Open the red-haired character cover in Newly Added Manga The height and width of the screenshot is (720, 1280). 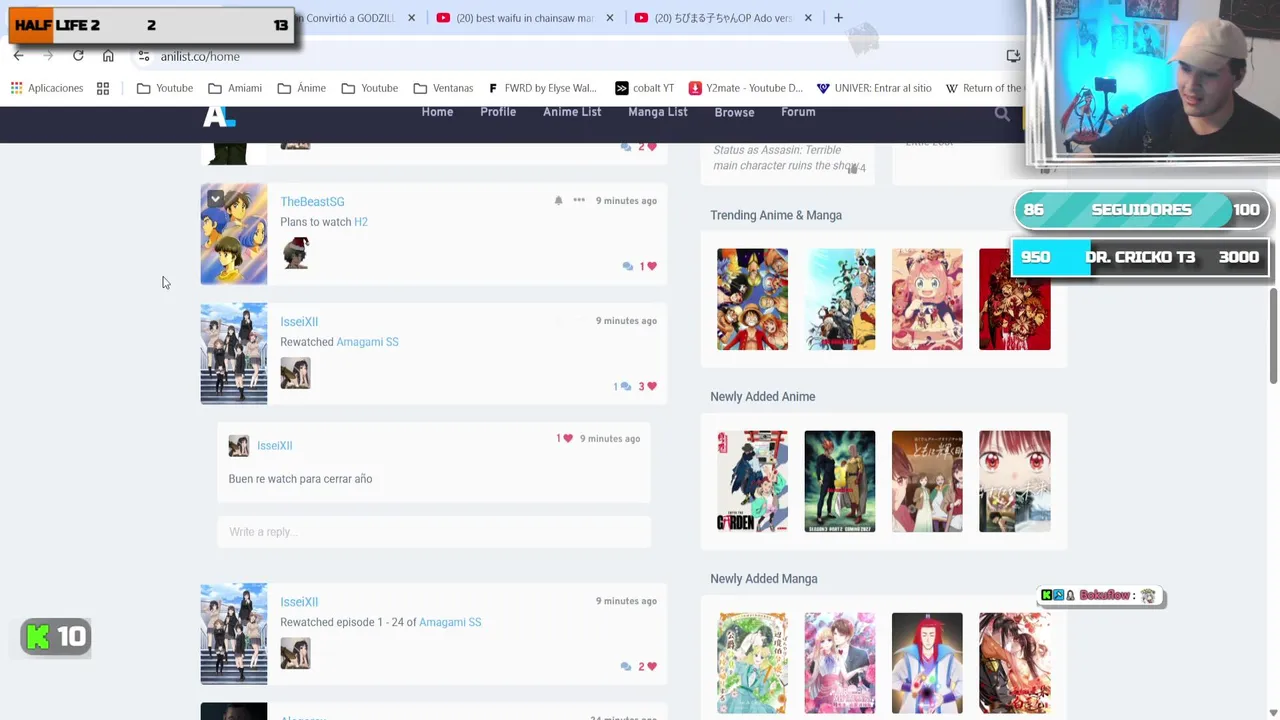coord(927,663)
